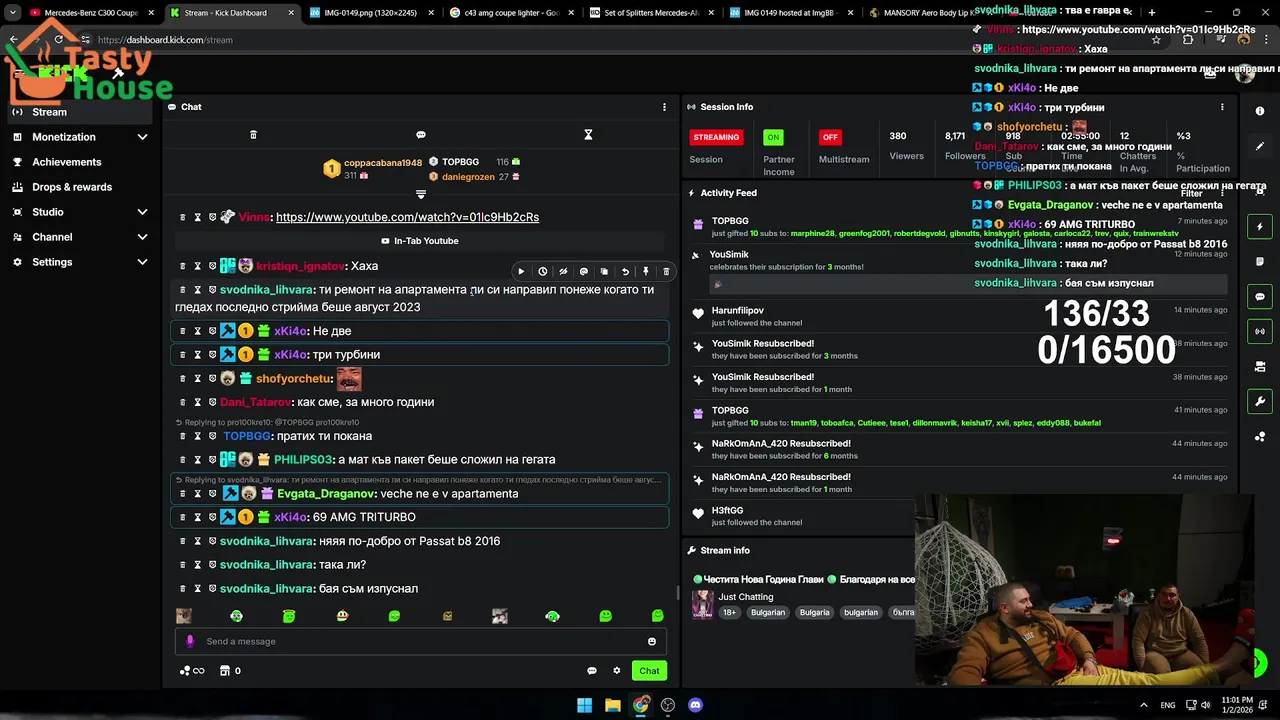Delete the Vinns message with trash icon
Image resolution: width=1280 pixels, height=720 pixels.
coord(182,217)
